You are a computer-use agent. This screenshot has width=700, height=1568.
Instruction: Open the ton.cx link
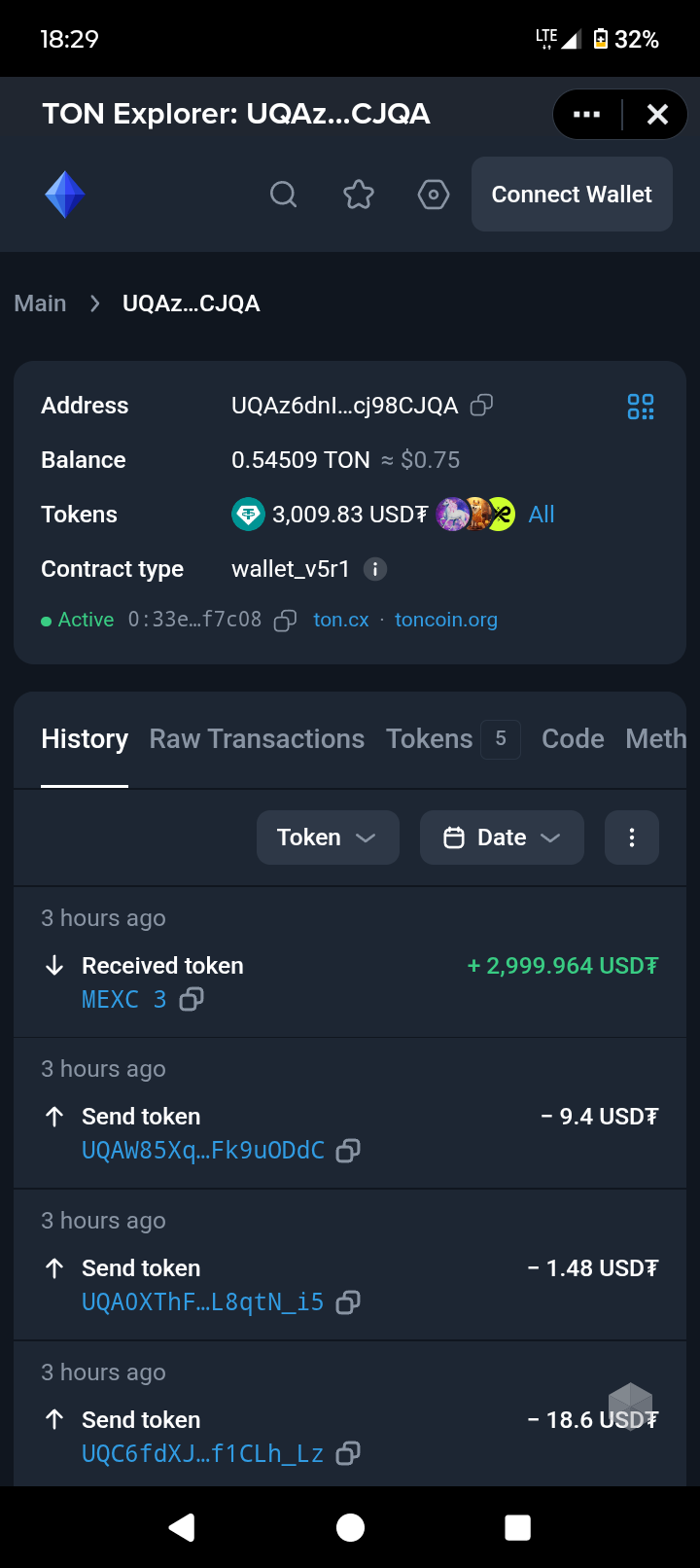pos(341,621)
